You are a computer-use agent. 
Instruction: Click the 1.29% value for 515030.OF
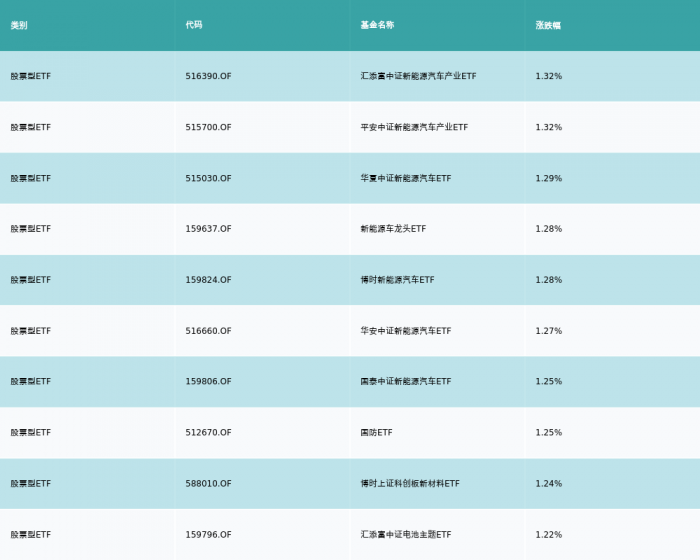point(549,178)
